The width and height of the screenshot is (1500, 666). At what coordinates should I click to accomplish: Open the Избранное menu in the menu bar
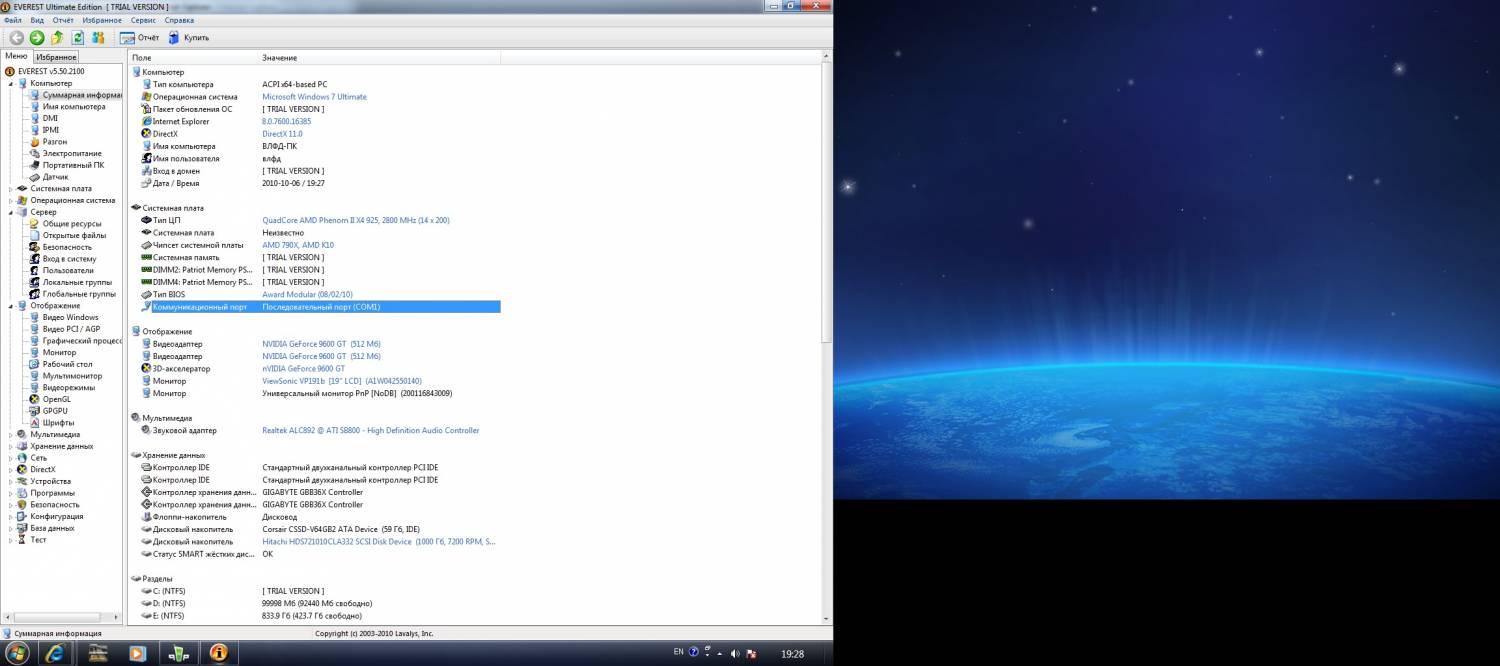click(x=103, y=20)
